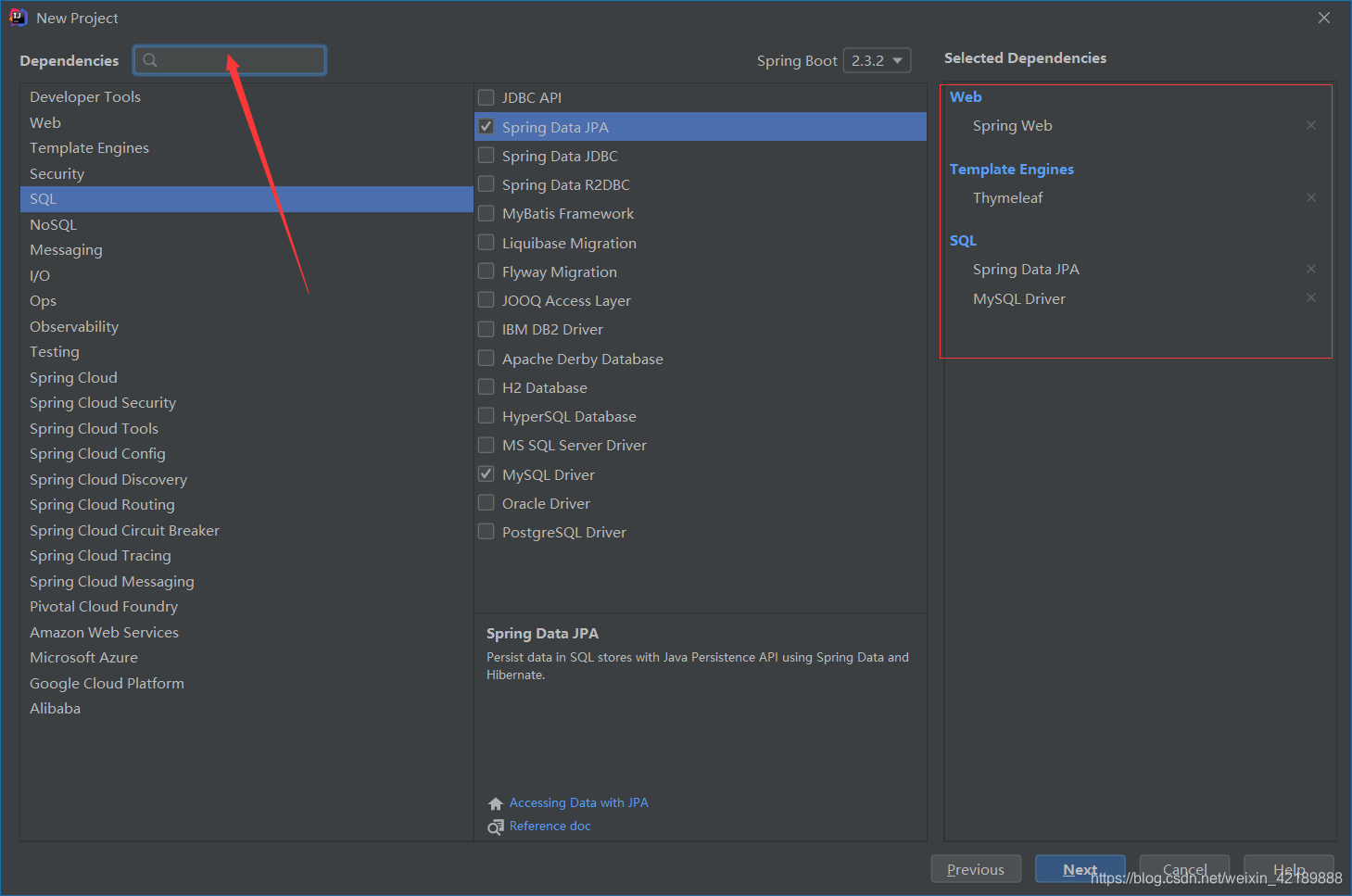This screenshot has width=1352, height=896.
Task: Open the Help button
Action: coord(1289,869)
